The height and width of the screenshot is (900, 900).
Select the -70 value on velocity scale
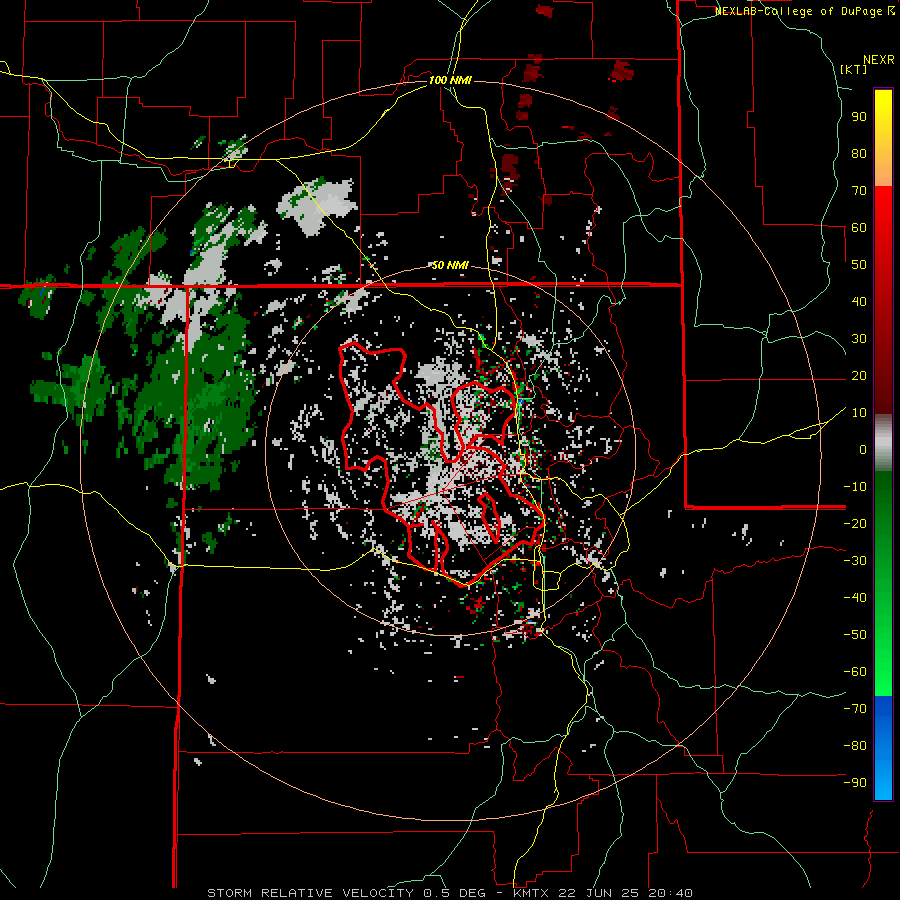coord(855,709)
